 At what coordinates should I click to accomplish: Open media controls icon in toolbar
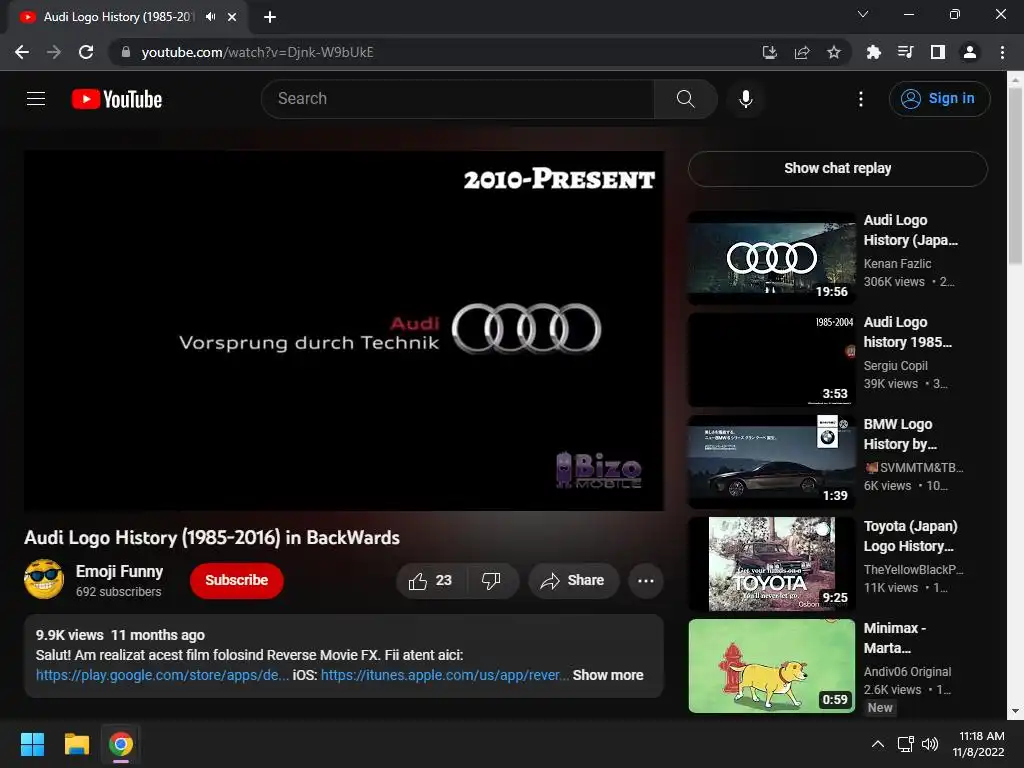tap(905, 52)
